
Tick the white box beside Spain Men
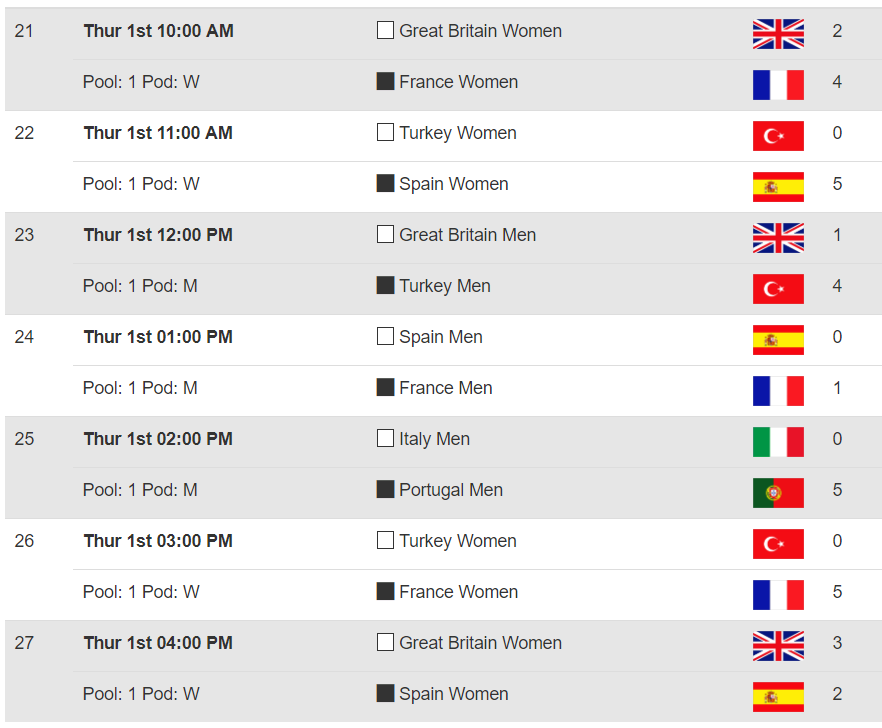click(385, 337)
